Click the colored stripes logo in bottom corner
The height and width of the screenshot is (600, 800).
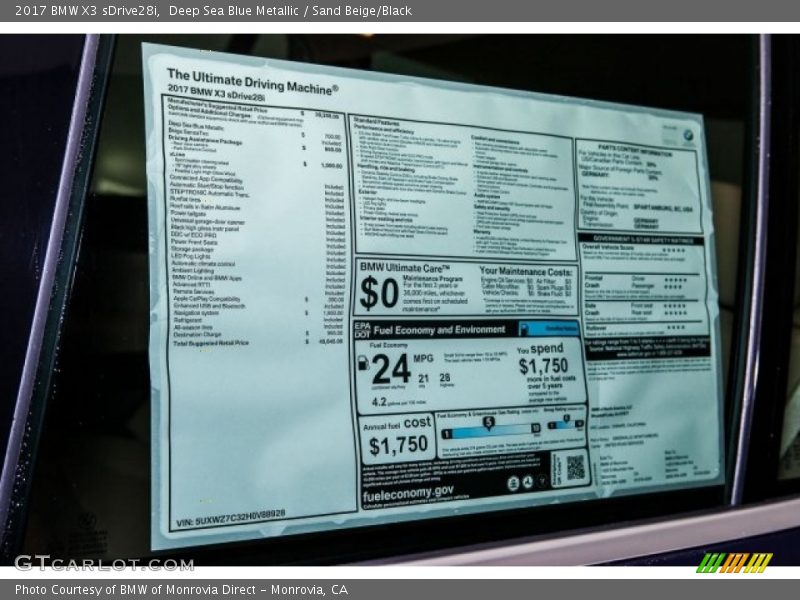pyautogui.click(x=734, y=562)
